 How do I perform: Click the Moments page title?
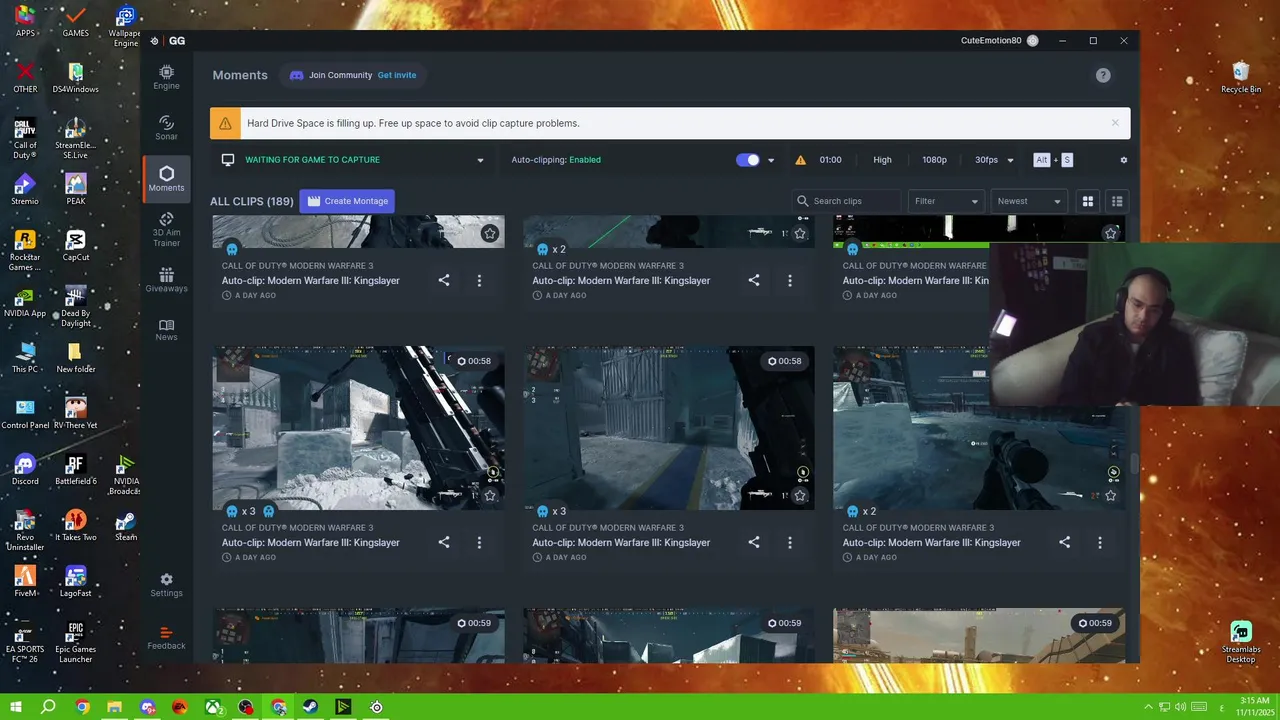(x=240, y=75)
